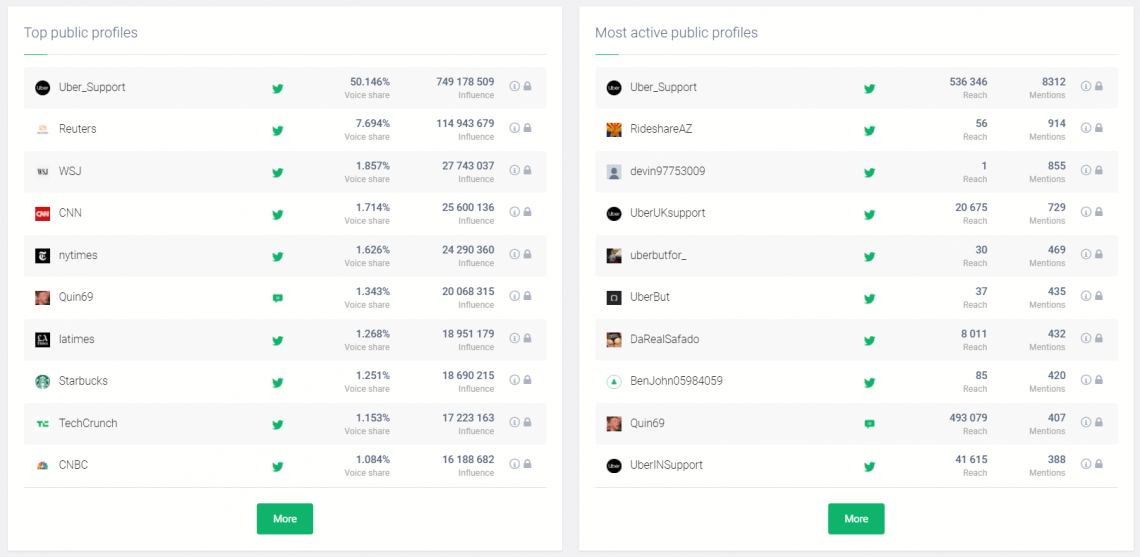Click the 16 188 682 influence value

pos(467,460)
